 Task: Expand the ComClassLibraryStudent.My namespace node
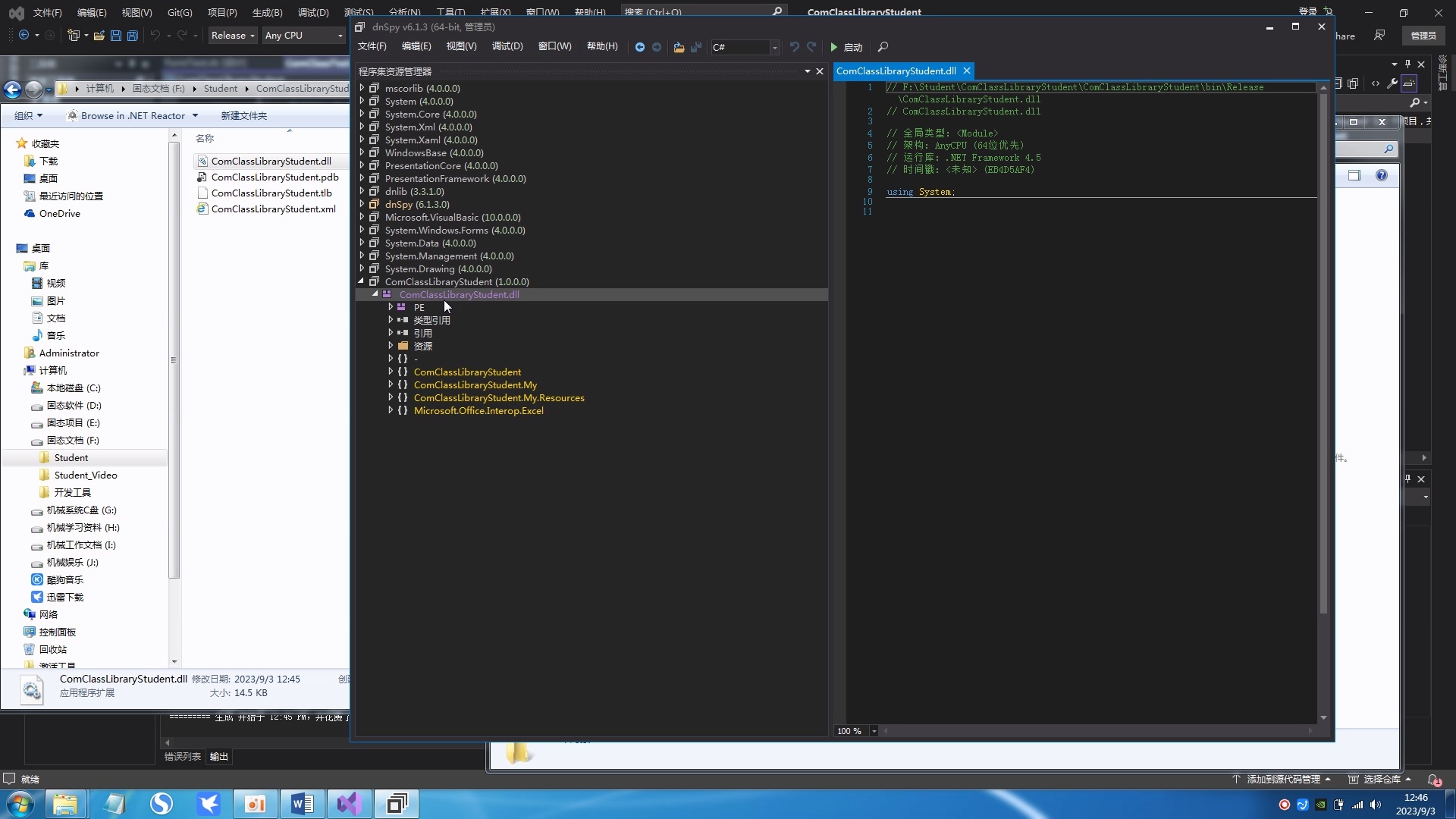point(391,385)
